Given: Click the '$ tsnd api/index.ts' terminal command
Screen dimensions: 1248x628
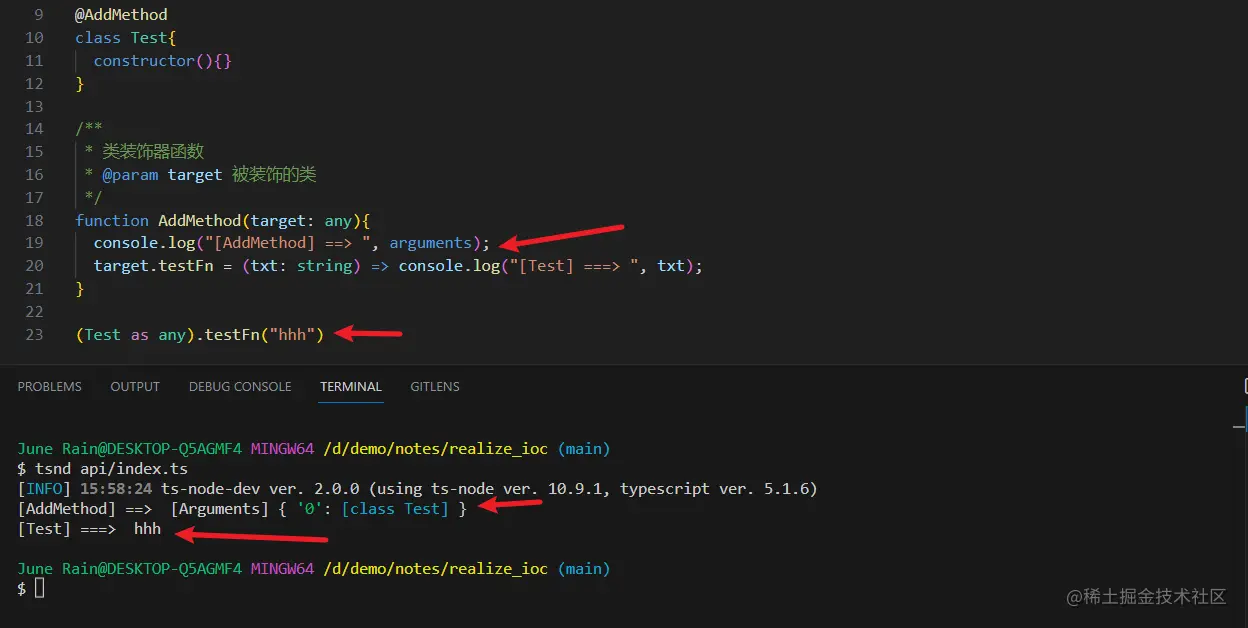Looking at the screenshot, I should click(103, 469).
